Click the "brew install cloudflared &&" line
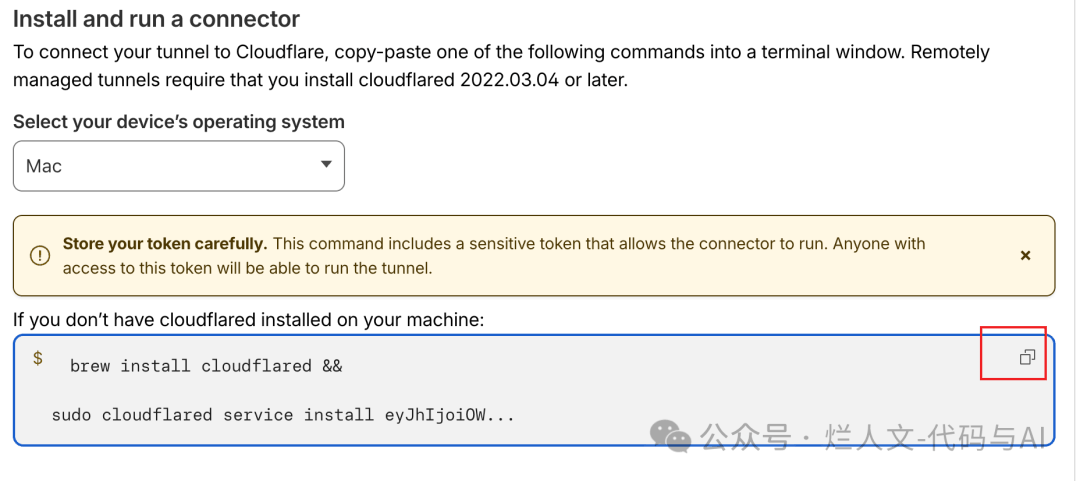The width and height of the screenshot is (1080, 481). 206,366
